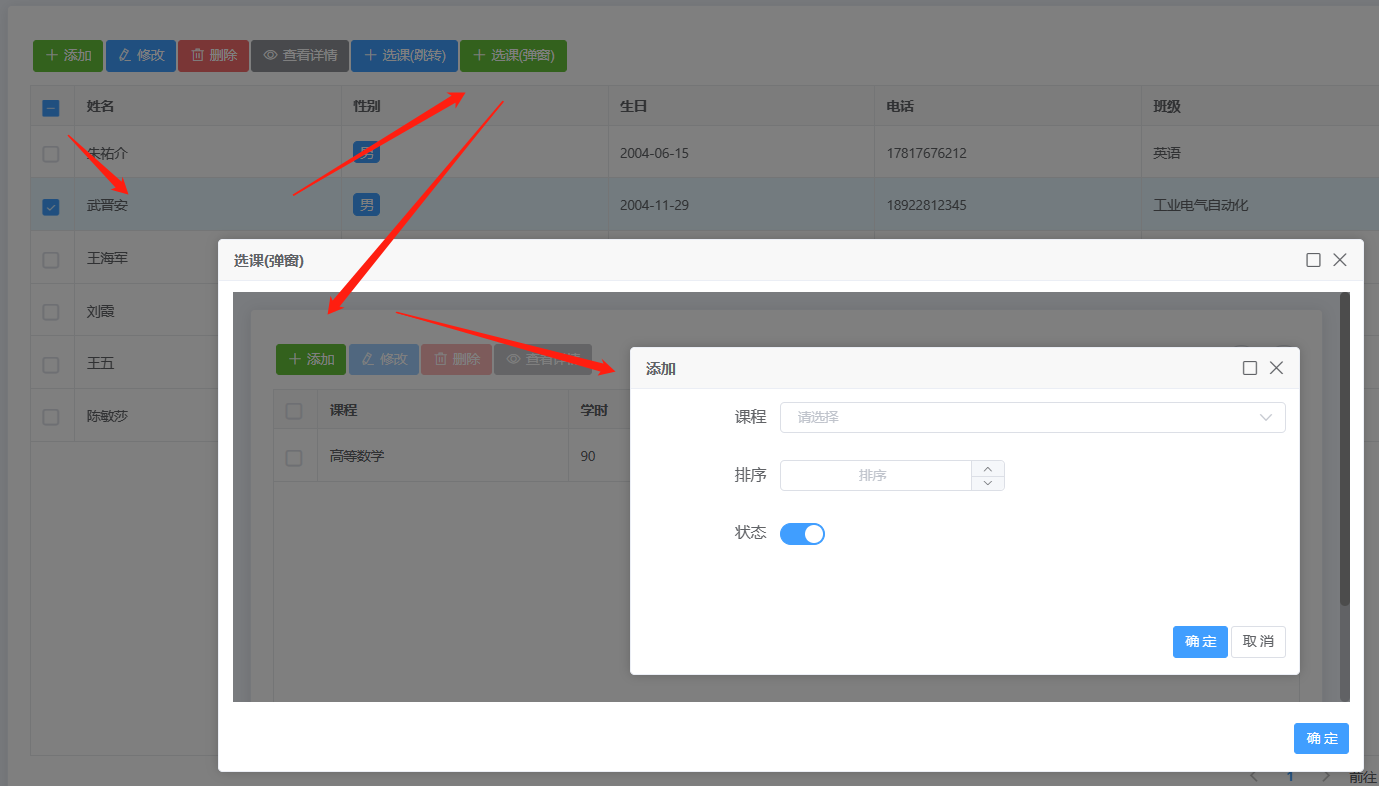Viewport: 1379px width, 786px height.
Task: Check the checkbox next to 高等数学
Action: [x=294, y=457]
